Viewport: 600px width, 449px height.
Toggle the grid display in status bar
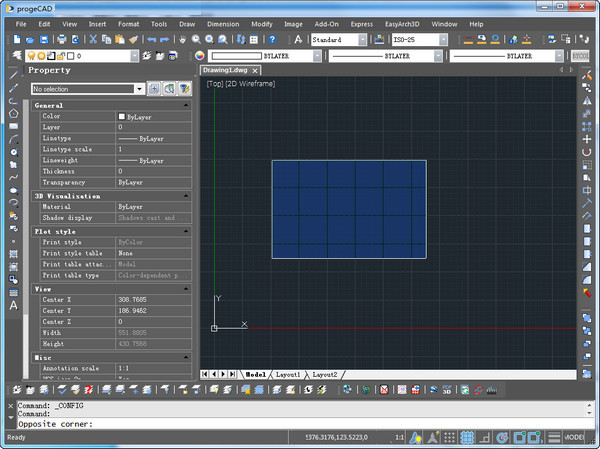[x=467, y=438]
